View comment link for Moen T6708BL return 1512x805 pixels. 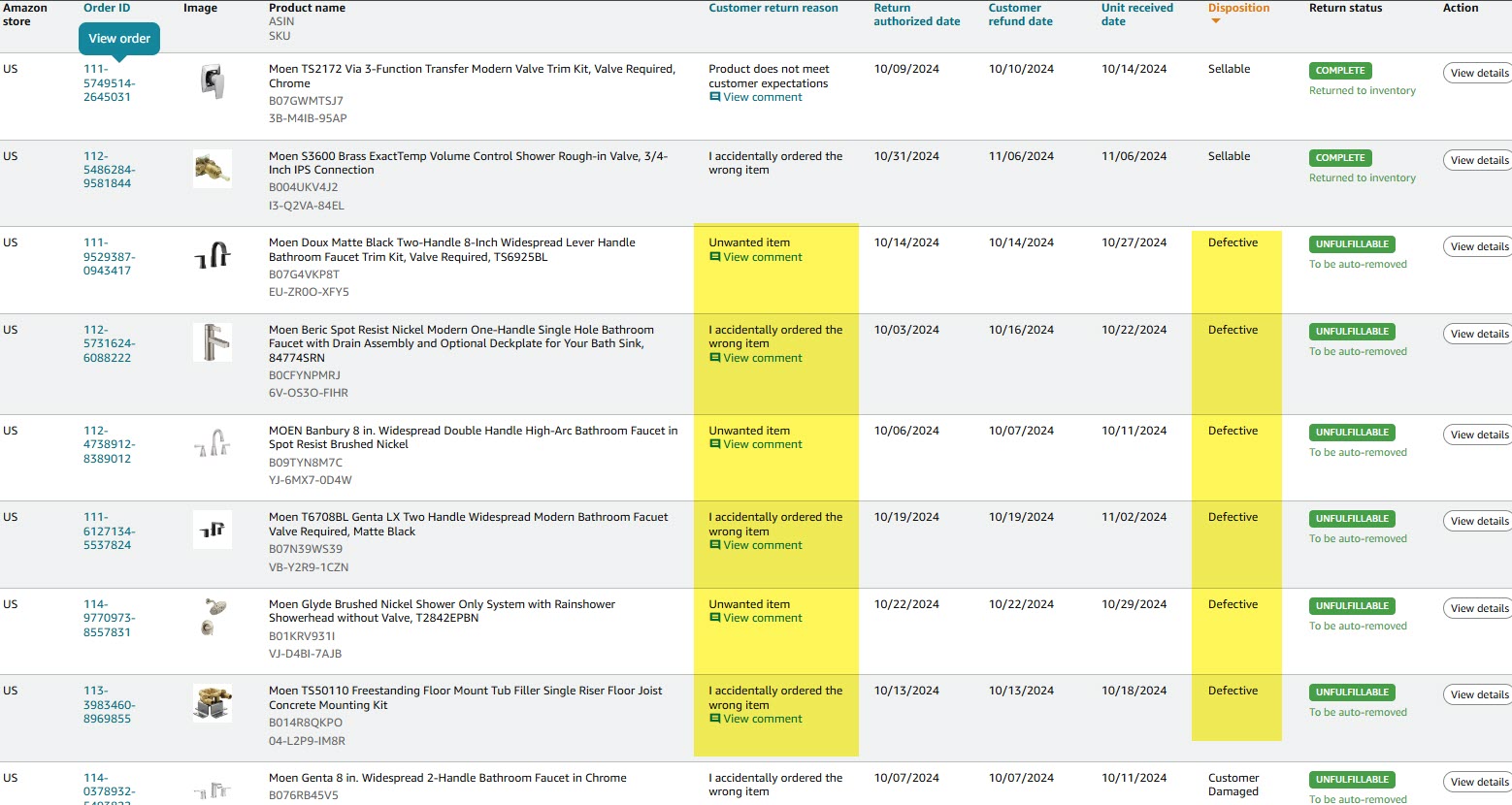pos(763,545)
